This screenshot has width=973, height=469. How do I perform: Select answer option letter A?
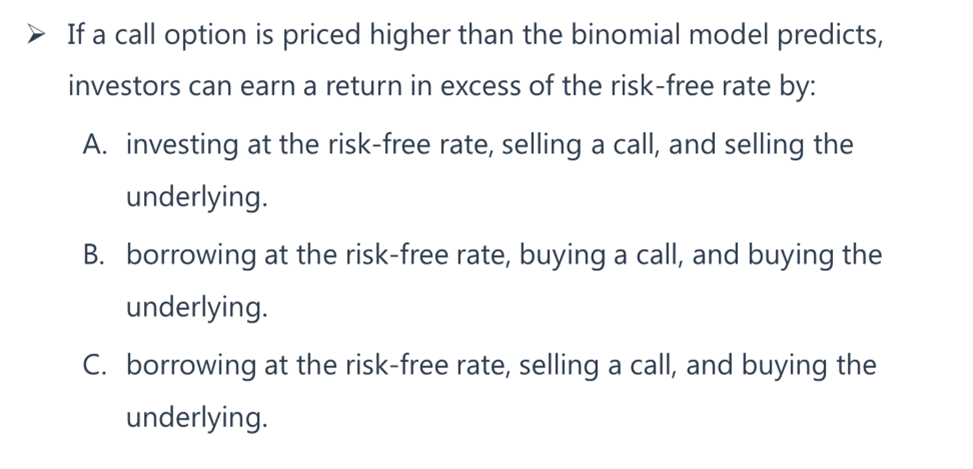pos(97,146)
